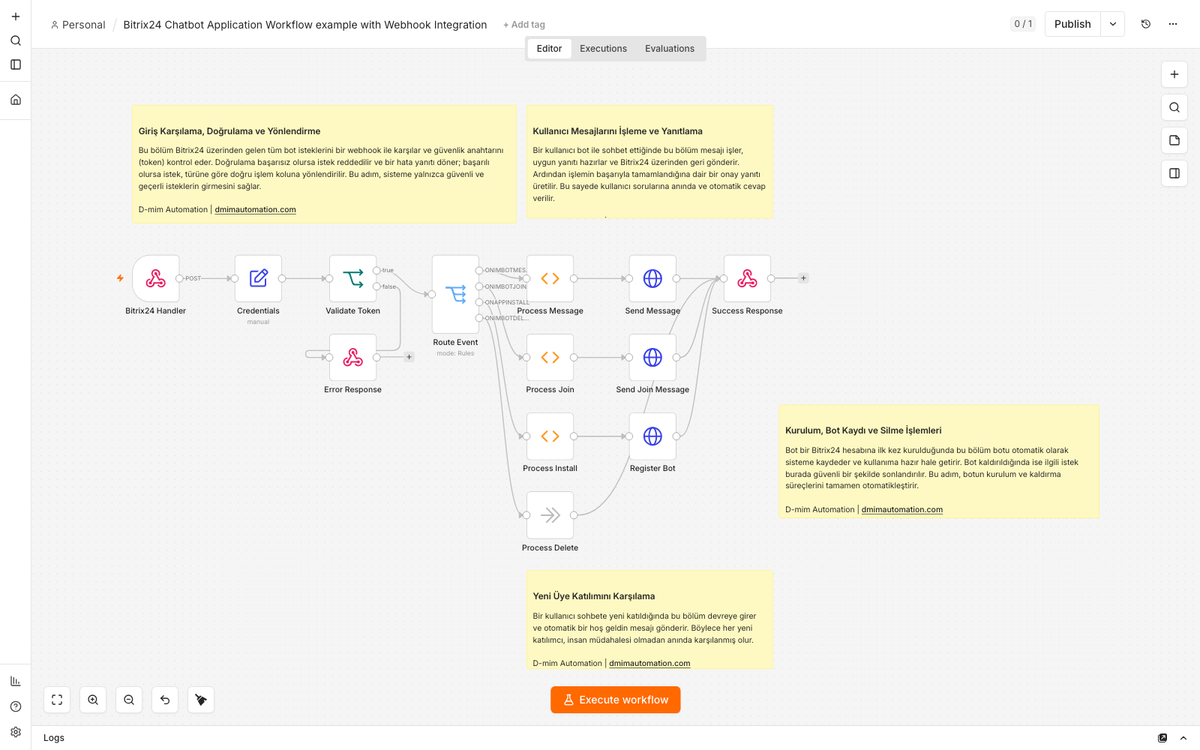Open the Personal project breadcrumb

pyautogui.click(x=78, y=25)
